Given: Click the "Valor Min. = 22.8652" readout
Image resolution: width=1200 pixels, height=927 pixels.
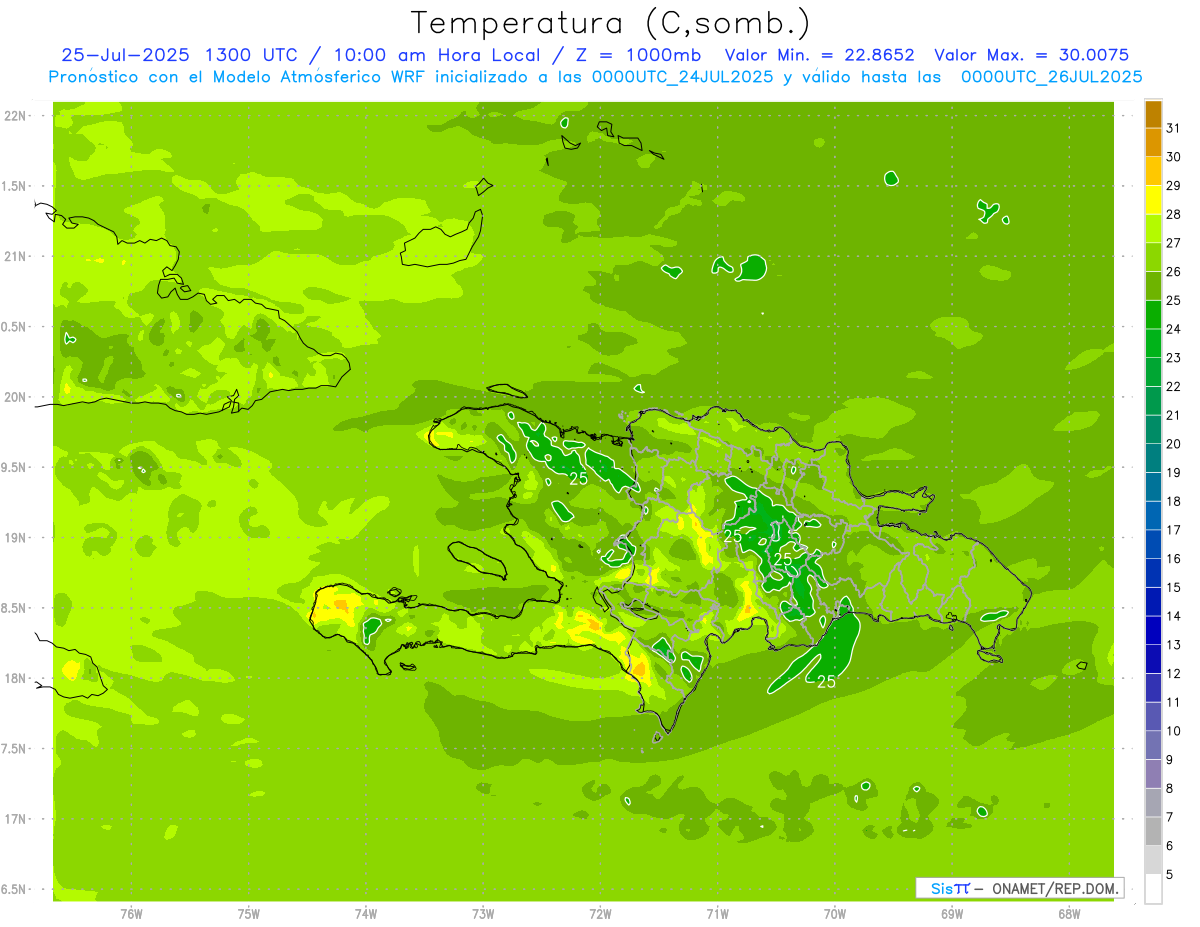Looking at the screenshot, I should (820, 55).
